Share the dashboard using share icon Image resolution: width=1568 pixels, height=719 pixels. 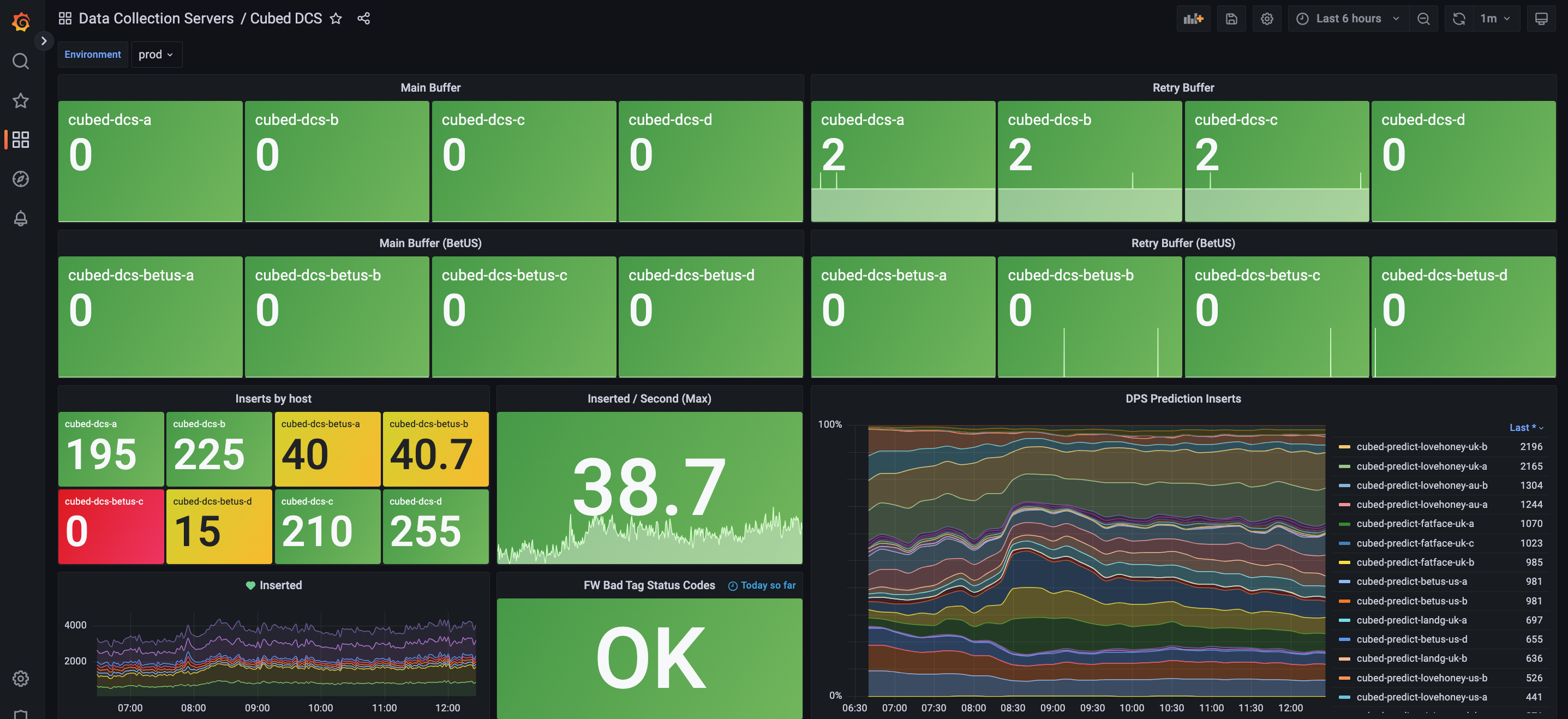[x=363, y=18]
